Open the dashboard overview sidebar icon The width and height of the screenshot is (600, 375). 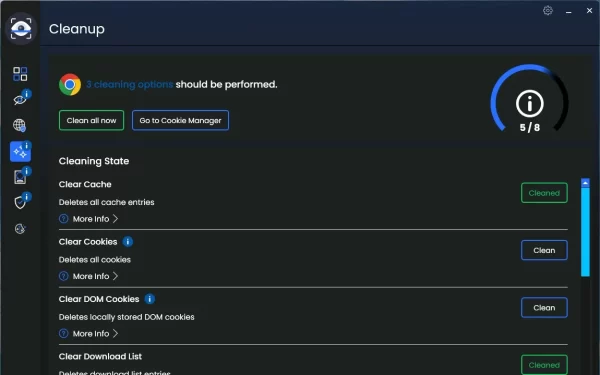pyautogui.click(x=20, y=74)
